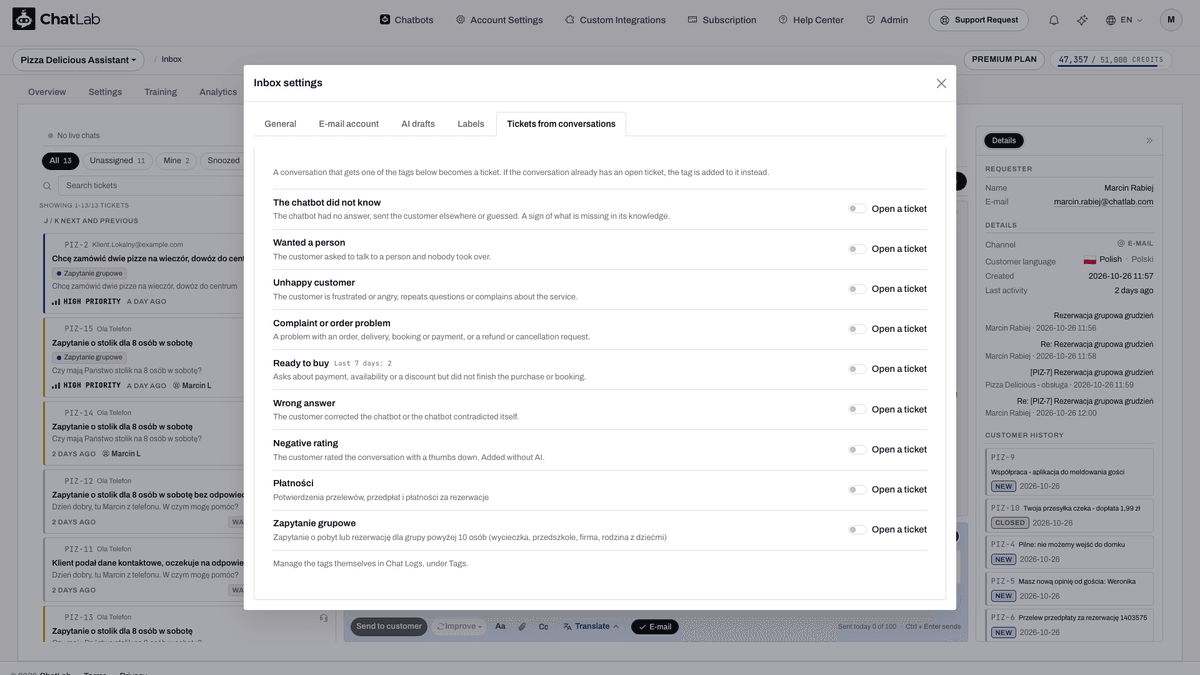Open customer history card PIZ-4
Screen dimensions: 1200x675
click(1069, 551)
